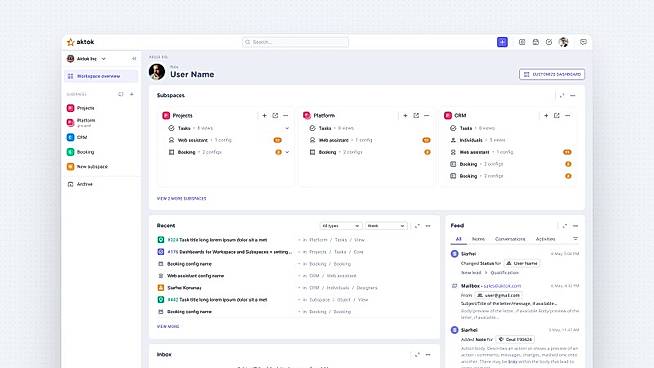The image size is (654, 368).
Task: Expand the Subspaces widget to full size
Action: coord(562,96)
